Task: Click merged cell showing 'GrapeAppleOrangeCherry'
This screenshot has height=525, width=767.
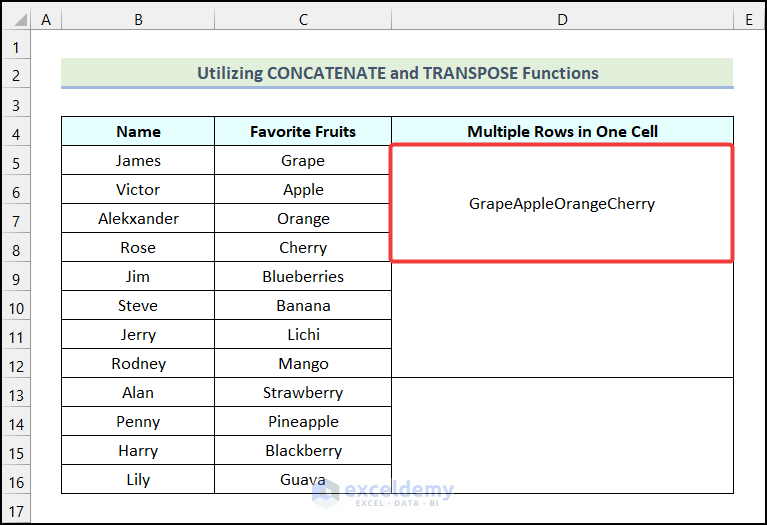Action: pos(562,204)
